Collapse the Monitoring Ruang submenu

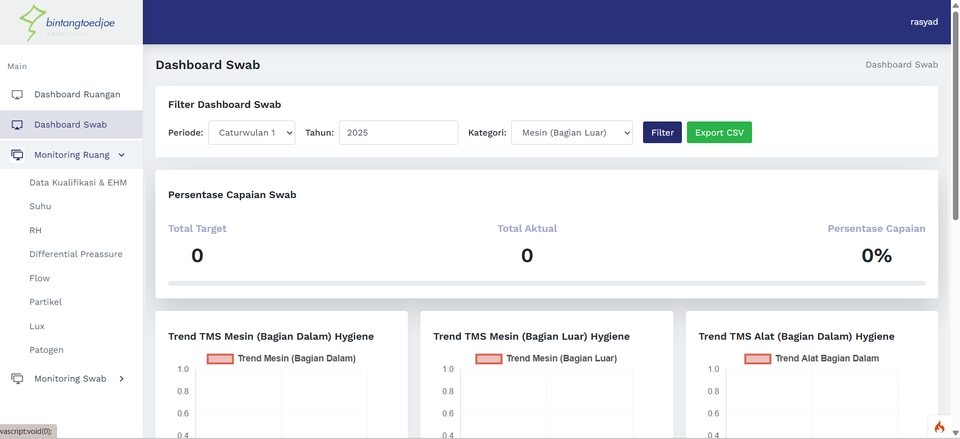(x=122, y=155)
